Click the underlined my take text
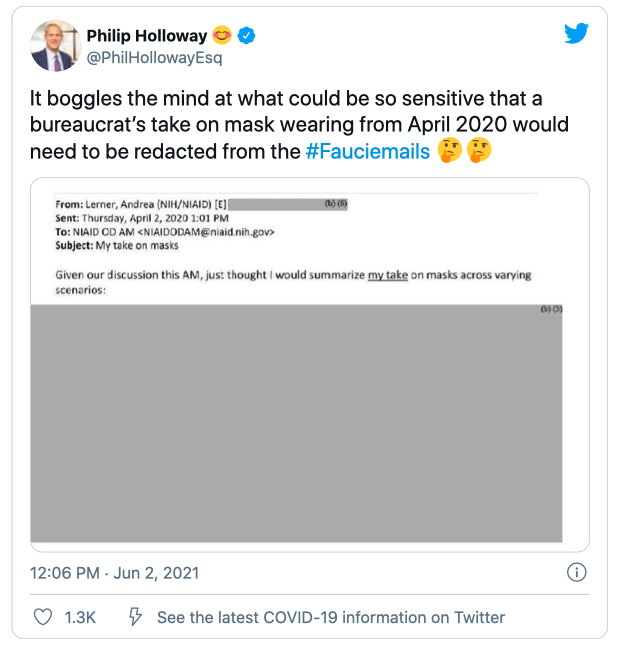Image resolution: width=617 pixels, height=647 pixels. point(388,275)
